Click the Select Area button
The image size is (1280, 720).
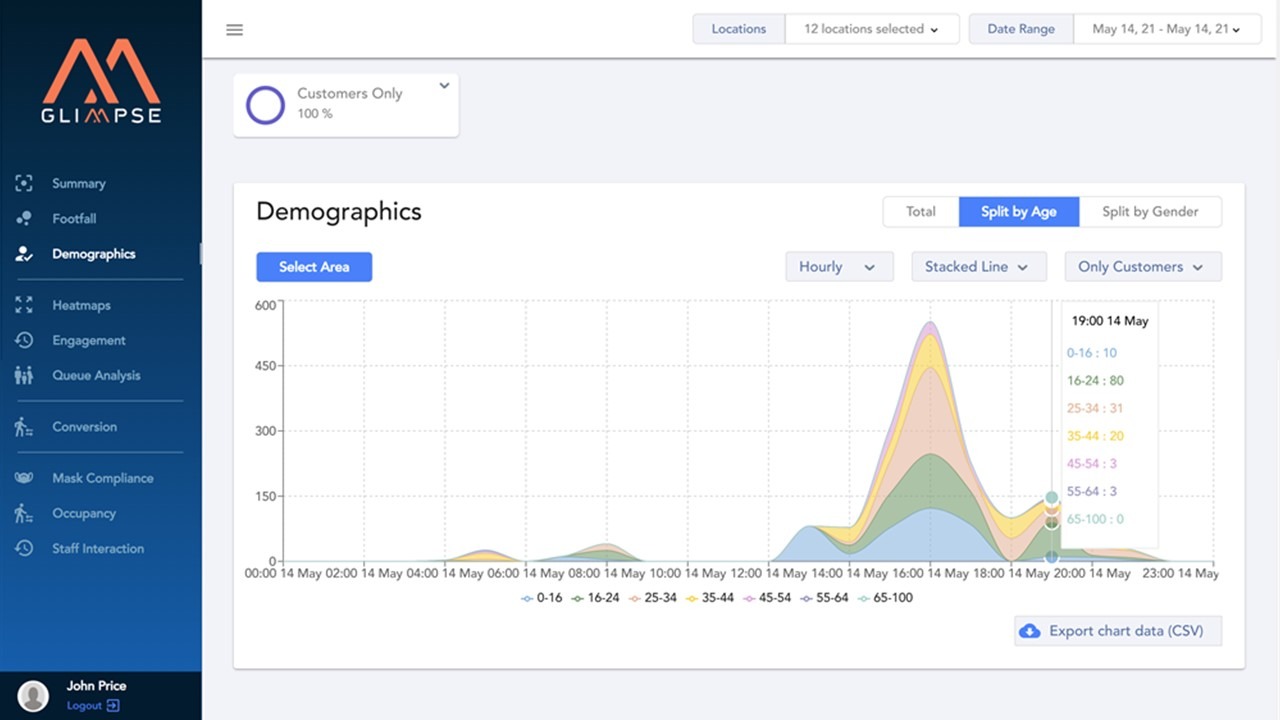point(314,267)
